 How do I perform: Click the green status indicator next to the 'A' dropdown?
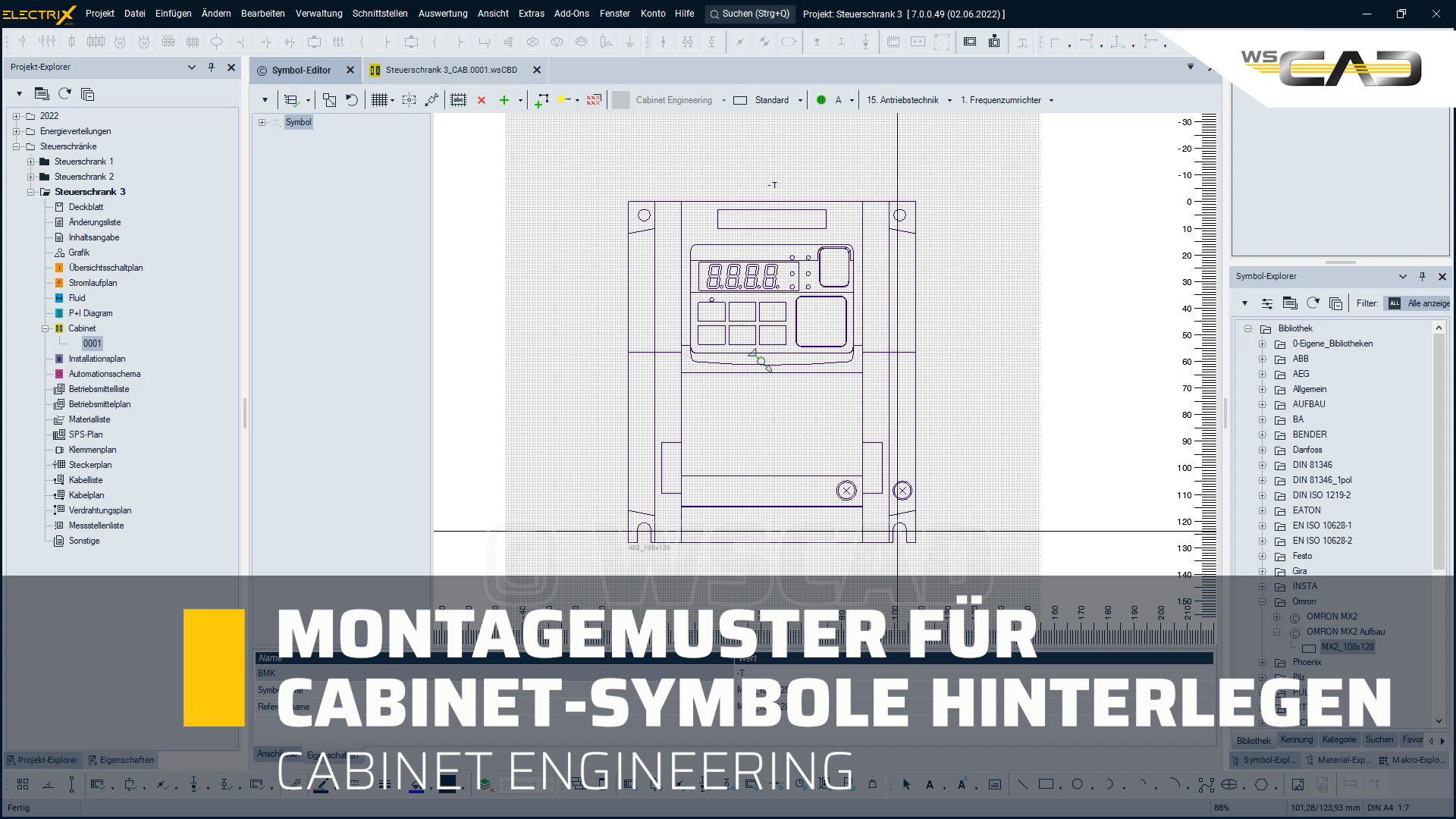coord(820,99)
